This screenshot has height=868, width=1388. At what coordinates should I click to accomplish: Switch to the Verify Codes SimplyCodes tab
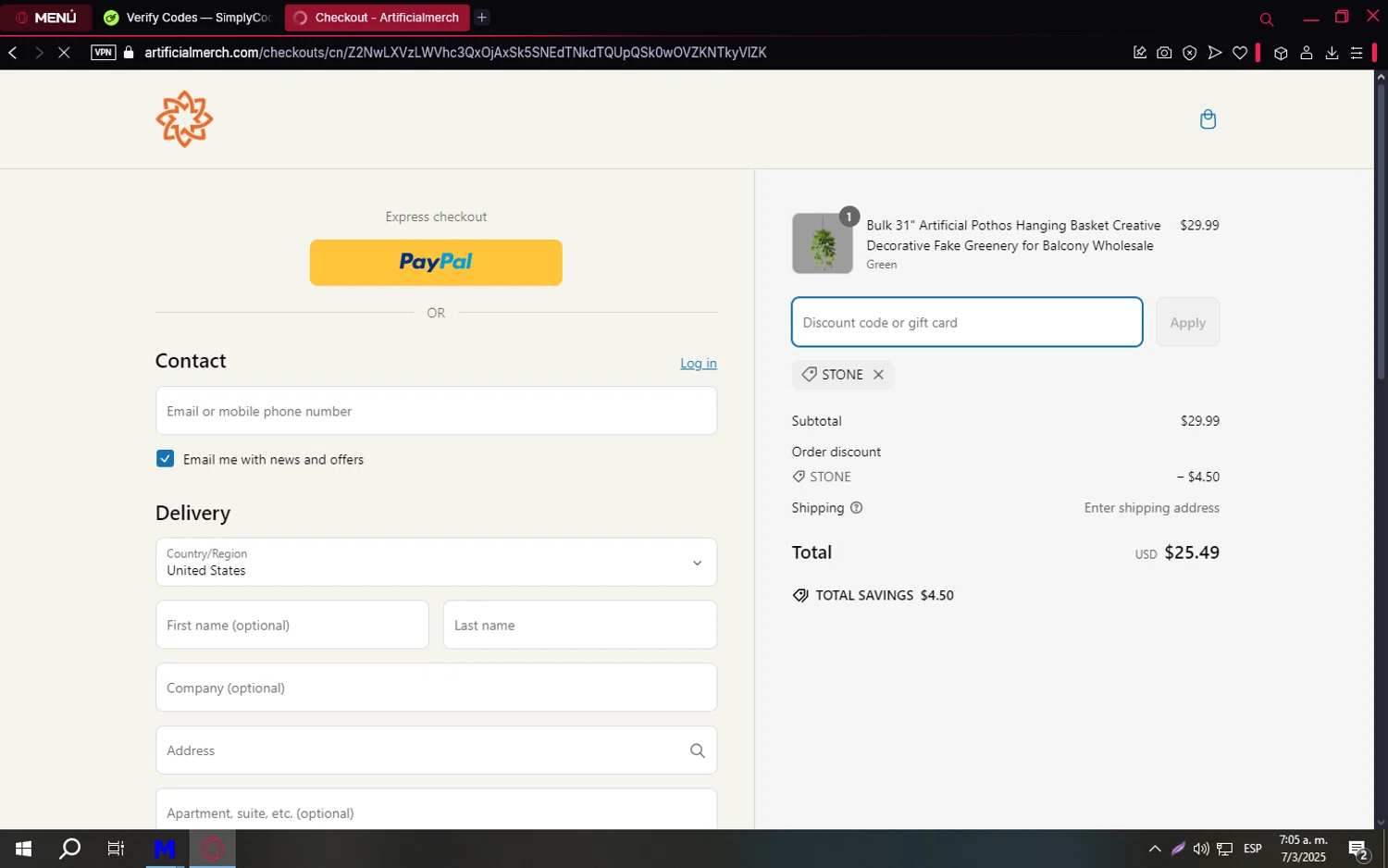click(188, 18)
